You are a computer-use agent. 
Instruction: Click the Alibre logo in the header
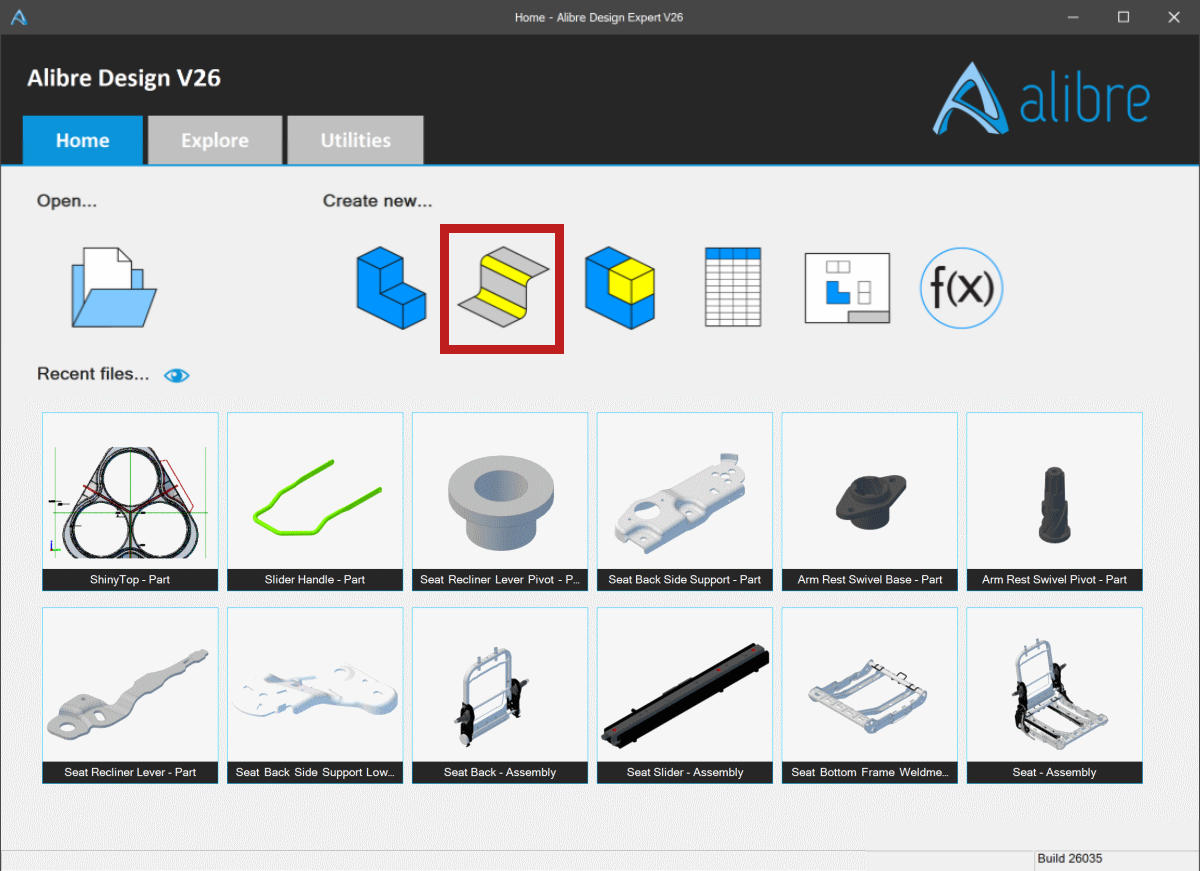(1041, 99)
